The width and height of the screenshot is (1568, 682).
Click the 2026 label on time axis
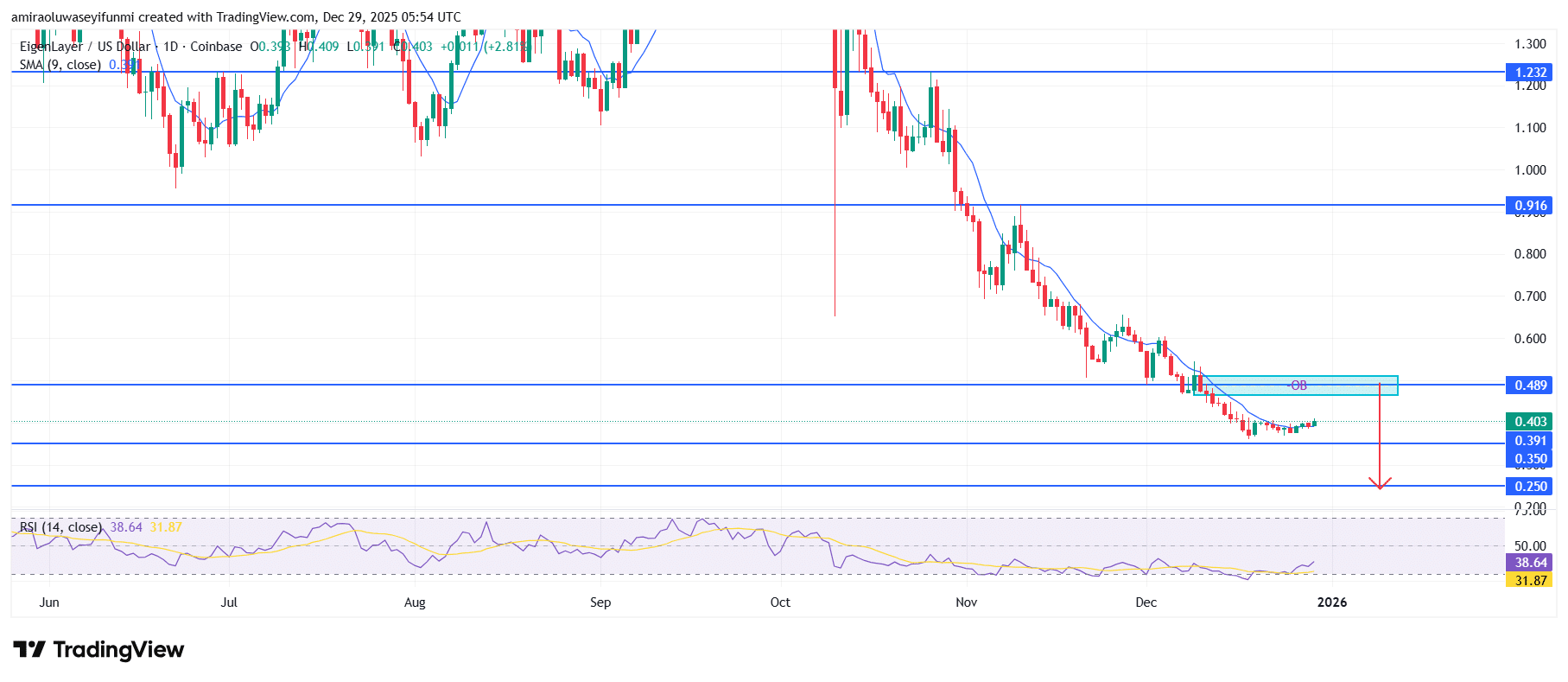point(1331,602)
